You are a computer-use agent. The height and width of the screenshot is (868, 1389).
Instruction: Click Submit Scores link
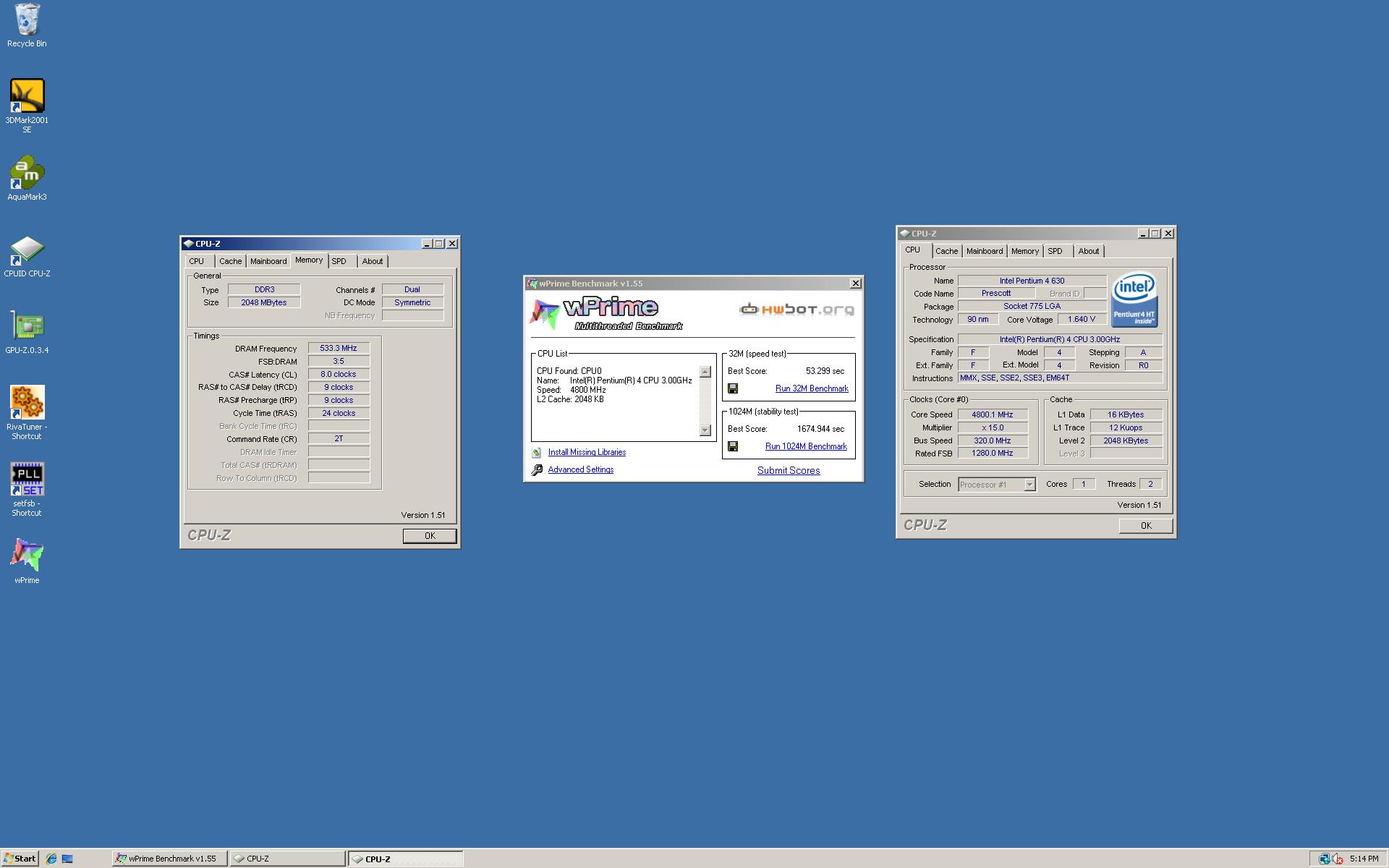coord(789,471)
